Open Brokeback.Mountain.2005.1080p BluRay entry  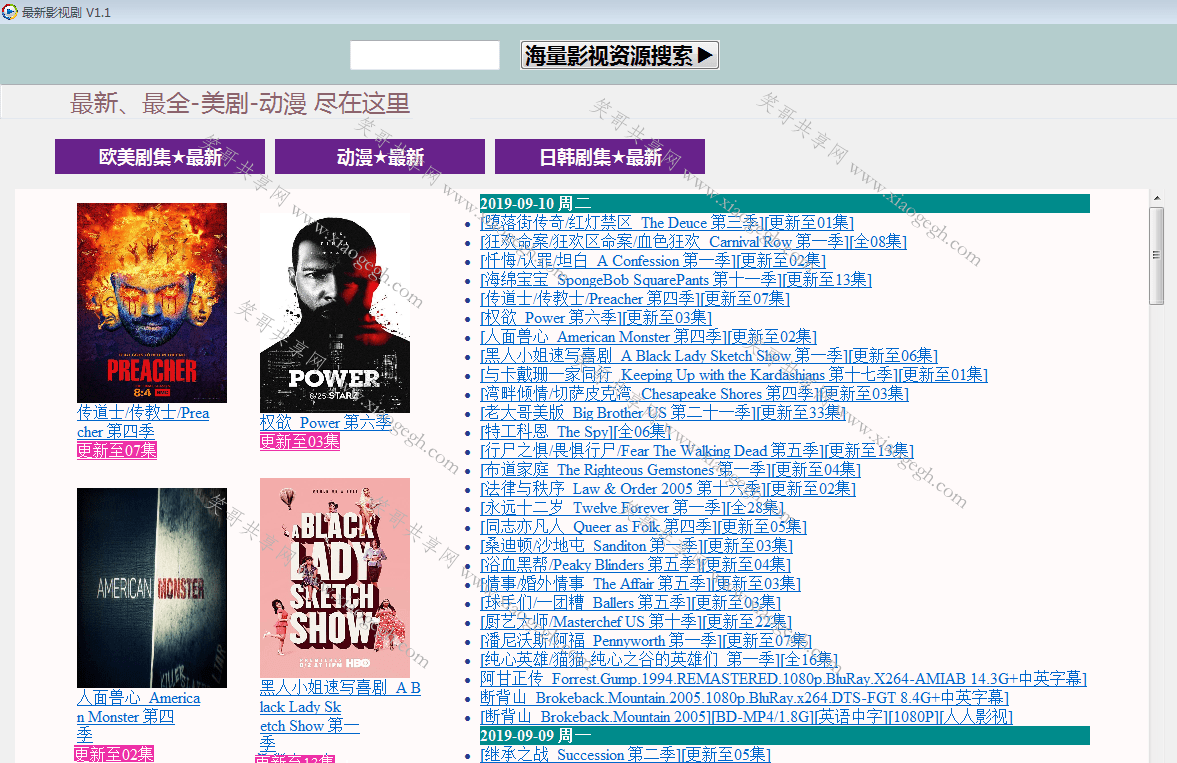coord(745,698)
